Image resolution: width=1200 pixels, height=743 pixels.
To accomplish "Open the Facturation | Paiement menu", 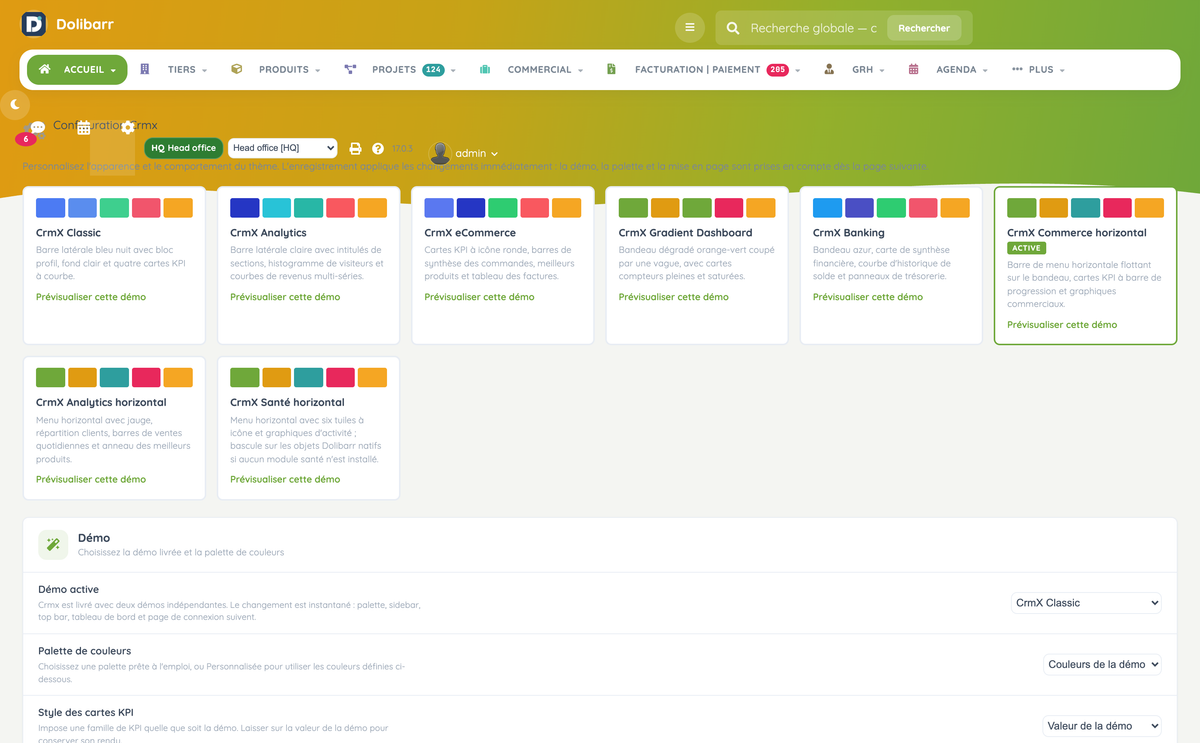I will (x=703, y=70).
